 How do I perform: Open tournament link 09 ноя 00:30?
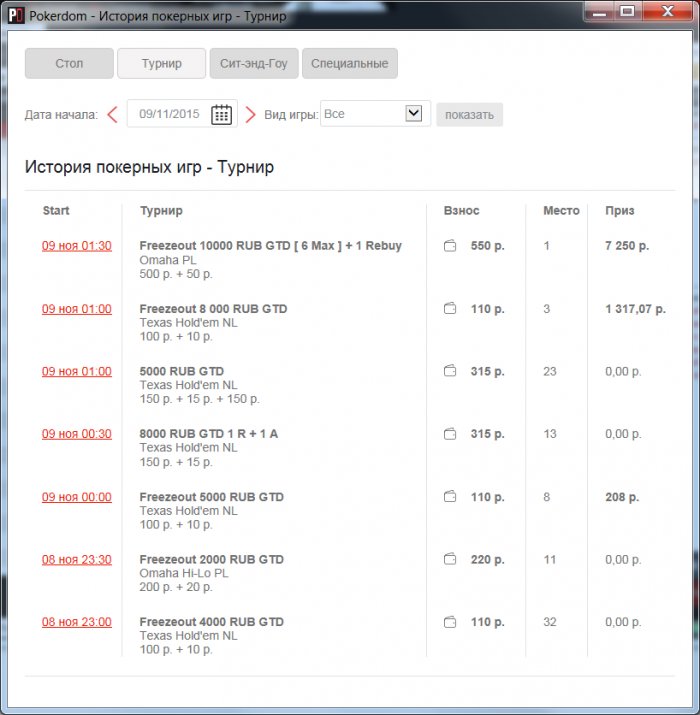click(77, 434)
